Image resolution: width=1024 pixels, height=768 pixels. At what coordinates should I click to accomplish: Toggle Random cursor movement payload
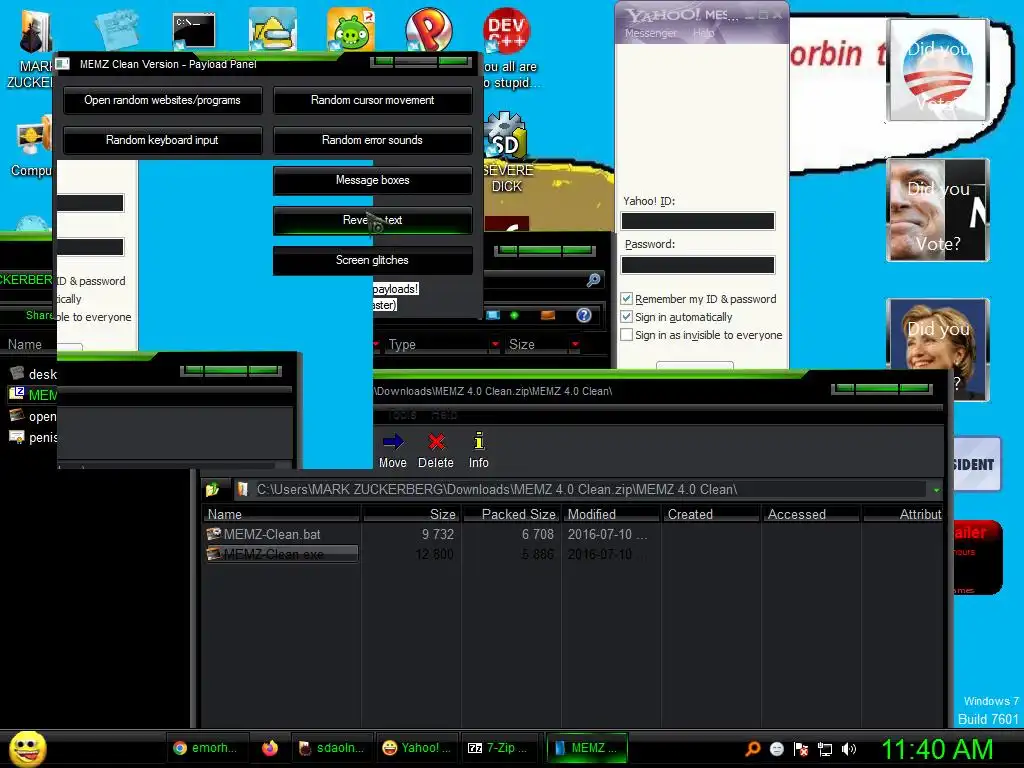(372, 101)
